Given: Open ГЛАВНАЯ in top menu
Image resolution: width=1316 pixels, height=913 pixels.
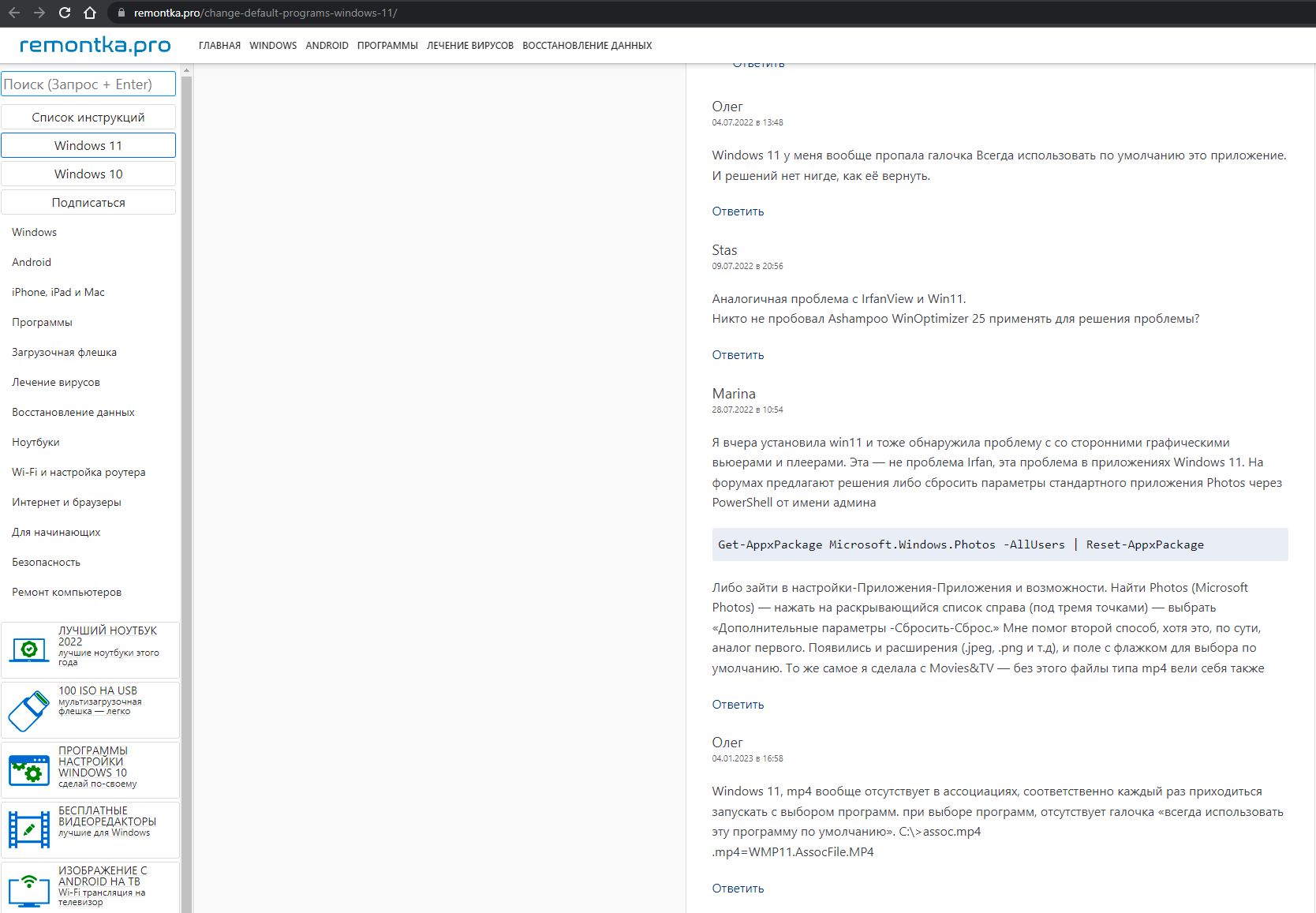Looking at the screenshot, I should [x=219, y=46].
